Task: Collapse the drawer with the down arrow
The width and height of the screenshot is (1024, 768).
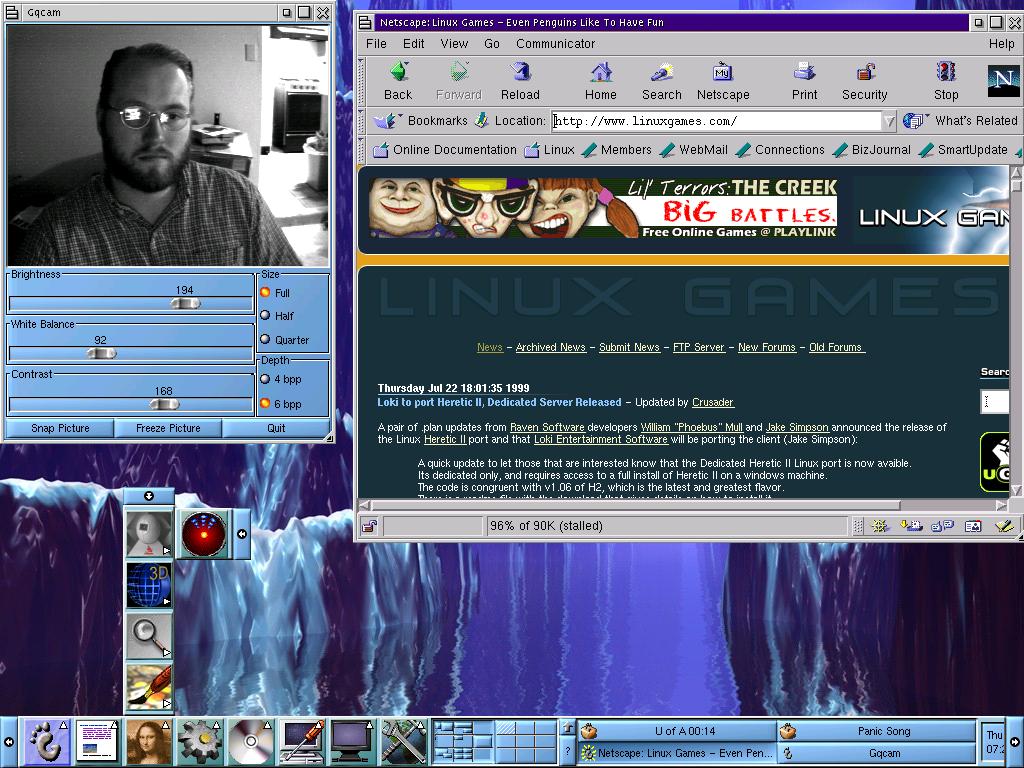Action: tap(149, 496)
